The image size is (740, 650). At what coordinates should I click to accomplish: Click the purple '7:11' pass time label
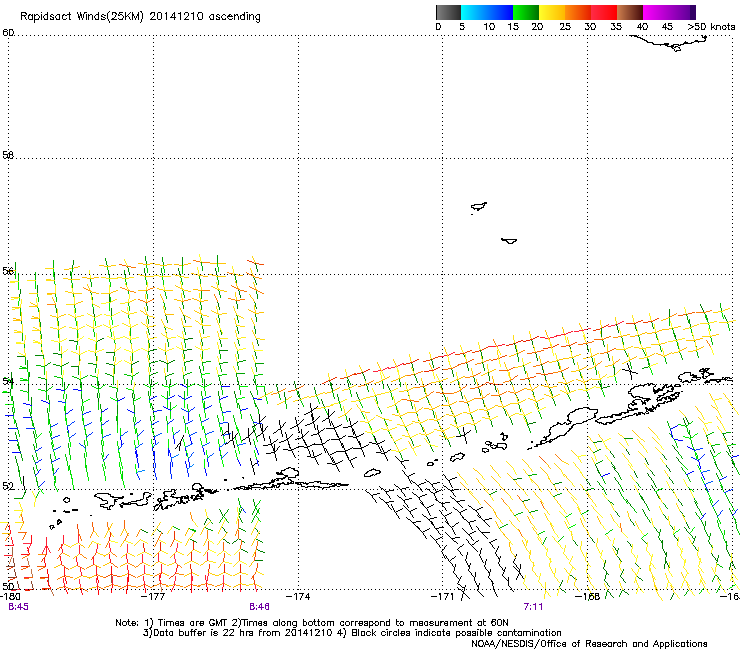pos(533,607)
